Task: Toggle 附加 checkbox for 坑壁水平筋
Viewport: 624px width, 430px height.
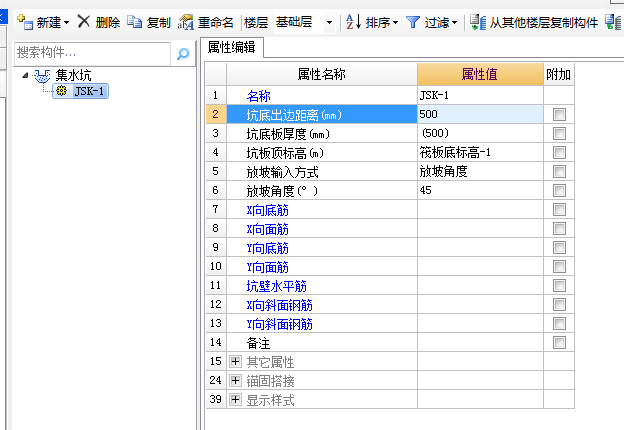Action: (559, 285)
